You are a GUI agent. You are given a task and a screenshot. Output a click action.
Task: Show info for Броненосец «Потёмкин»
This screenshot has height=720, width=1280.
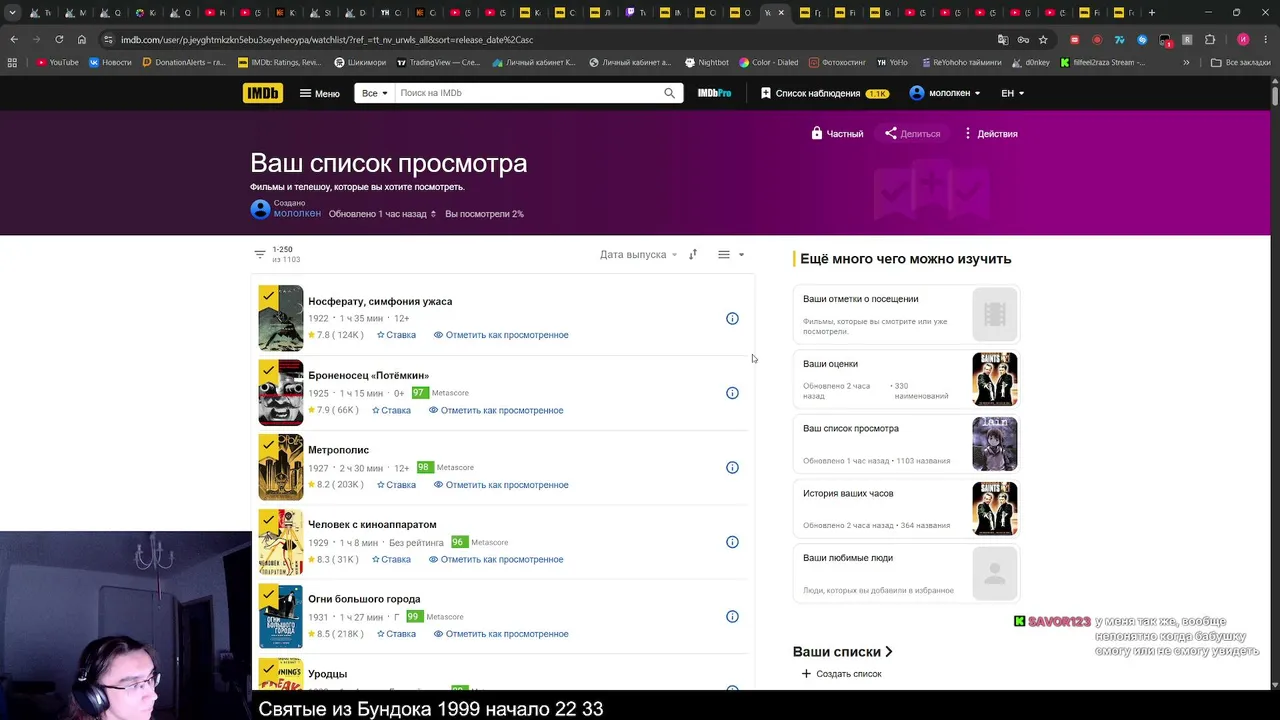(x=732, y=393)
